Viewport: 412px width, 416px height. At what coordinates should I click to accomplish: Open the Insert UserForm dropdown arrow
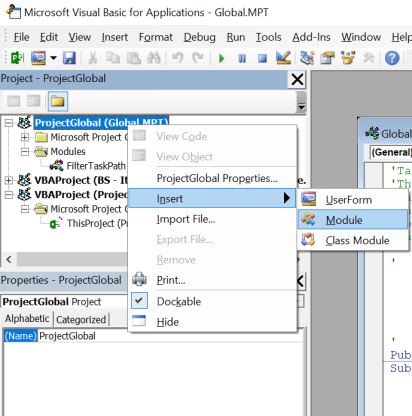[53, 58]
